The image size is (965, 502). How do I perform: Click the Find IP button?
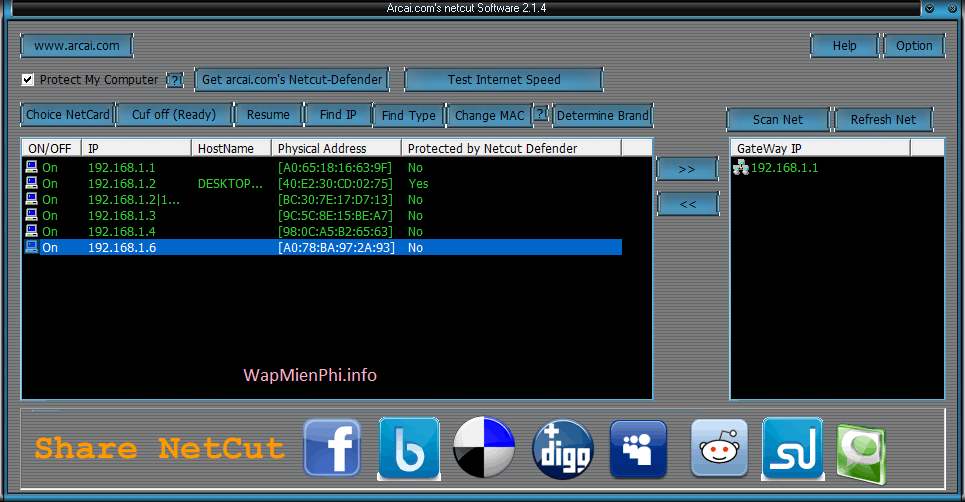338,114
